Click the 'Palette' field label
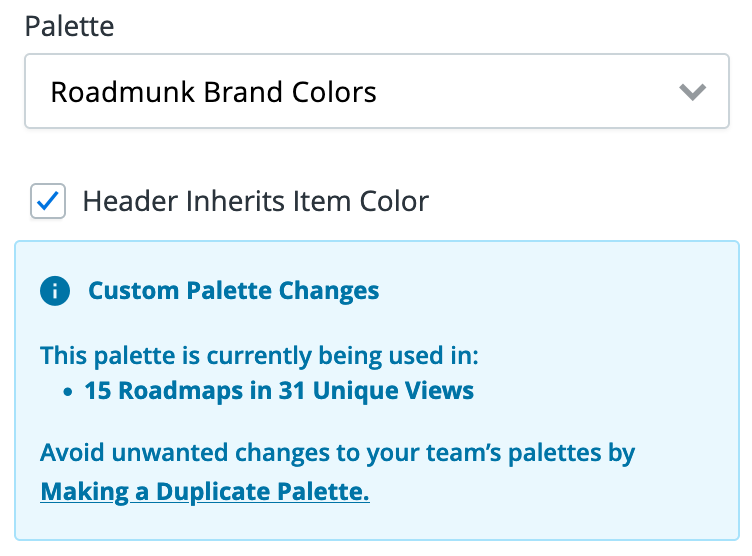The height and width of the screenshot is (556, 752). click(x=69, y=26)
